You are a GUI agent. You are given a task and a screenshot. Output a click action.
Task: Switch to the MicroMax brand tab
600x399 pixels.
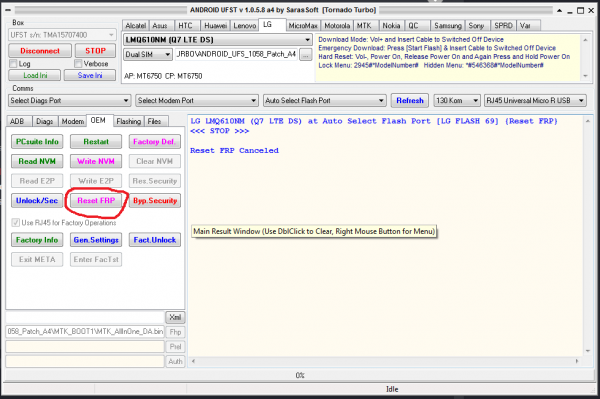click(x=303, y=26)
